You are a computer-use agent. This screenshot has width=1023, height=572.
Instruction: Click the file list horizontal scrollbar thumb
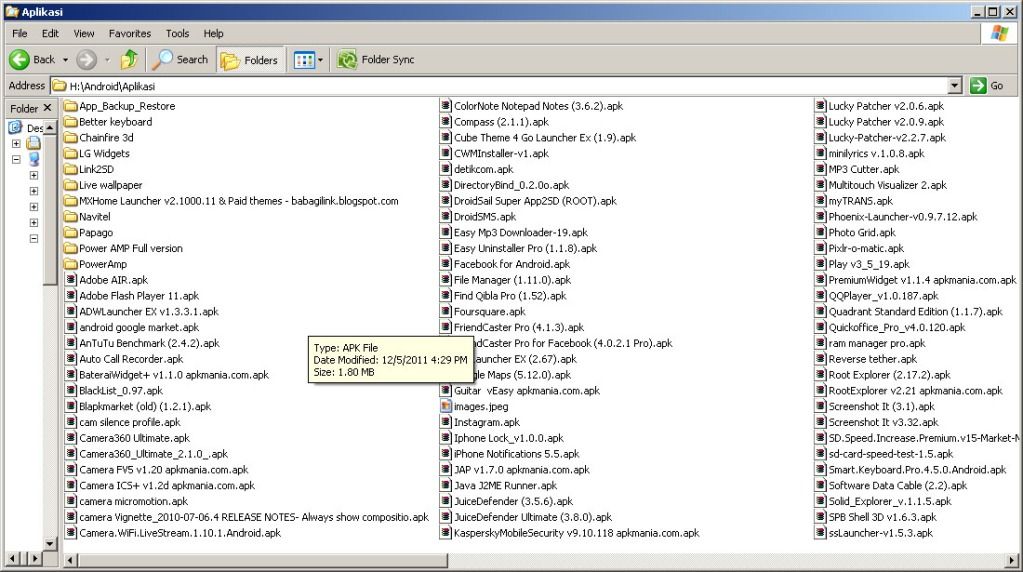coord(264,560)
